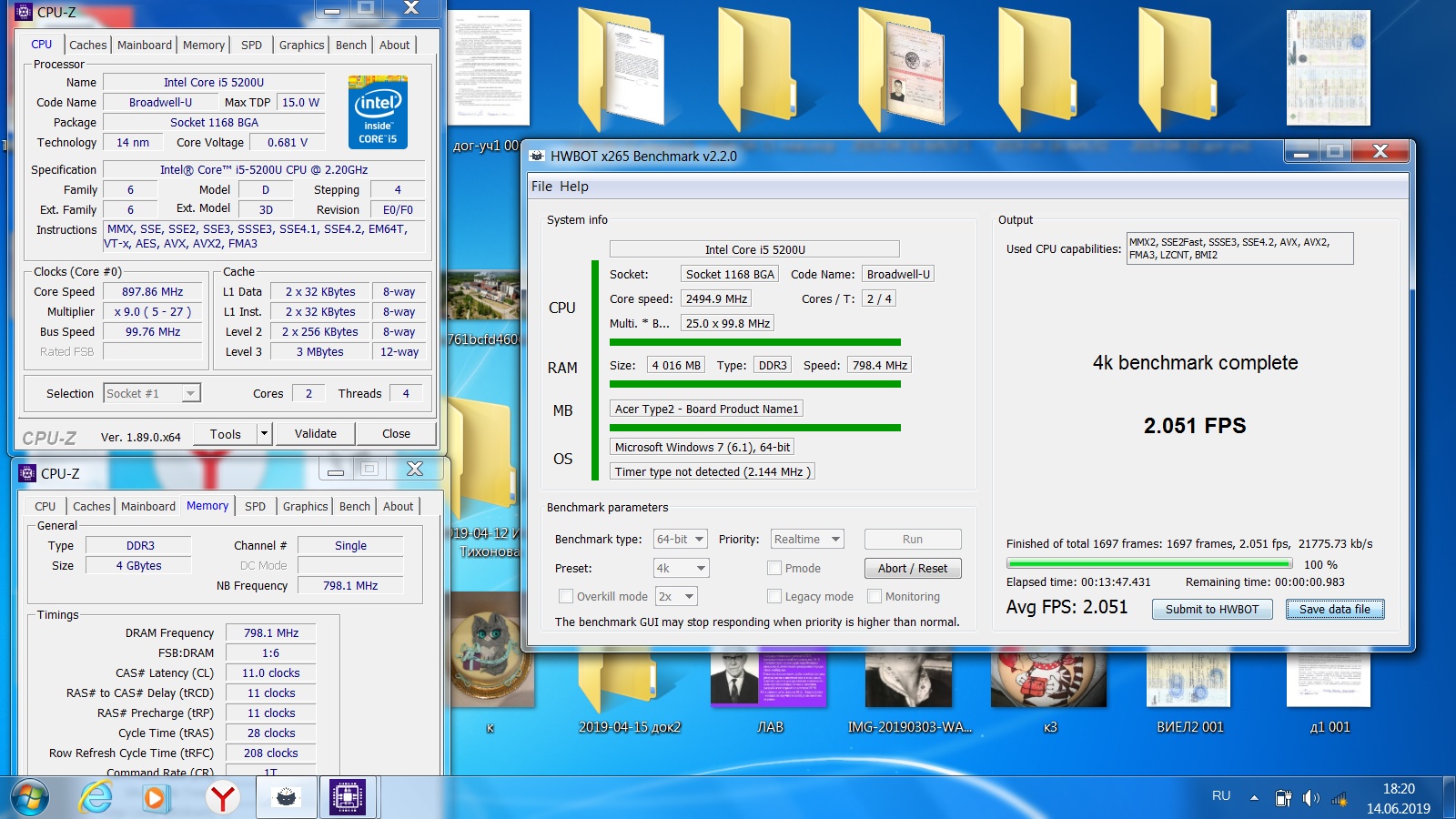Switch the RU input language indicator

click(x=1221, y=795)
